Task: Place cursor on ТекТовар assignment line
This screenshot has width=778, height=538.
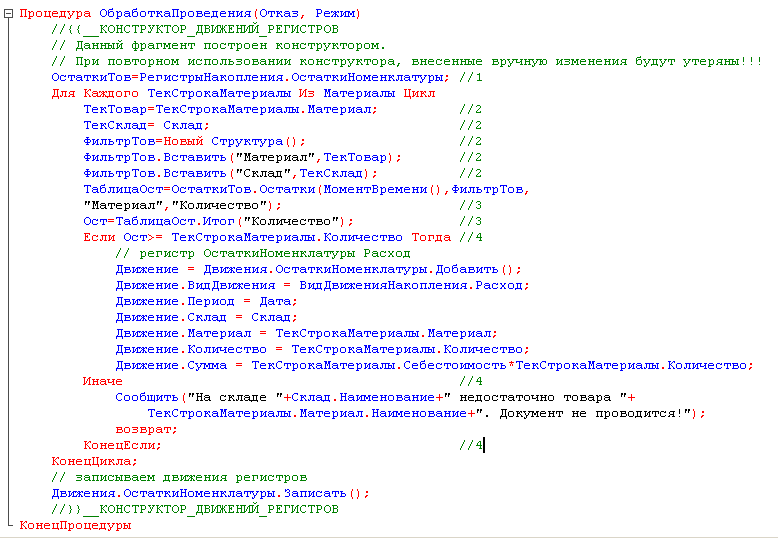Action: 230,109
